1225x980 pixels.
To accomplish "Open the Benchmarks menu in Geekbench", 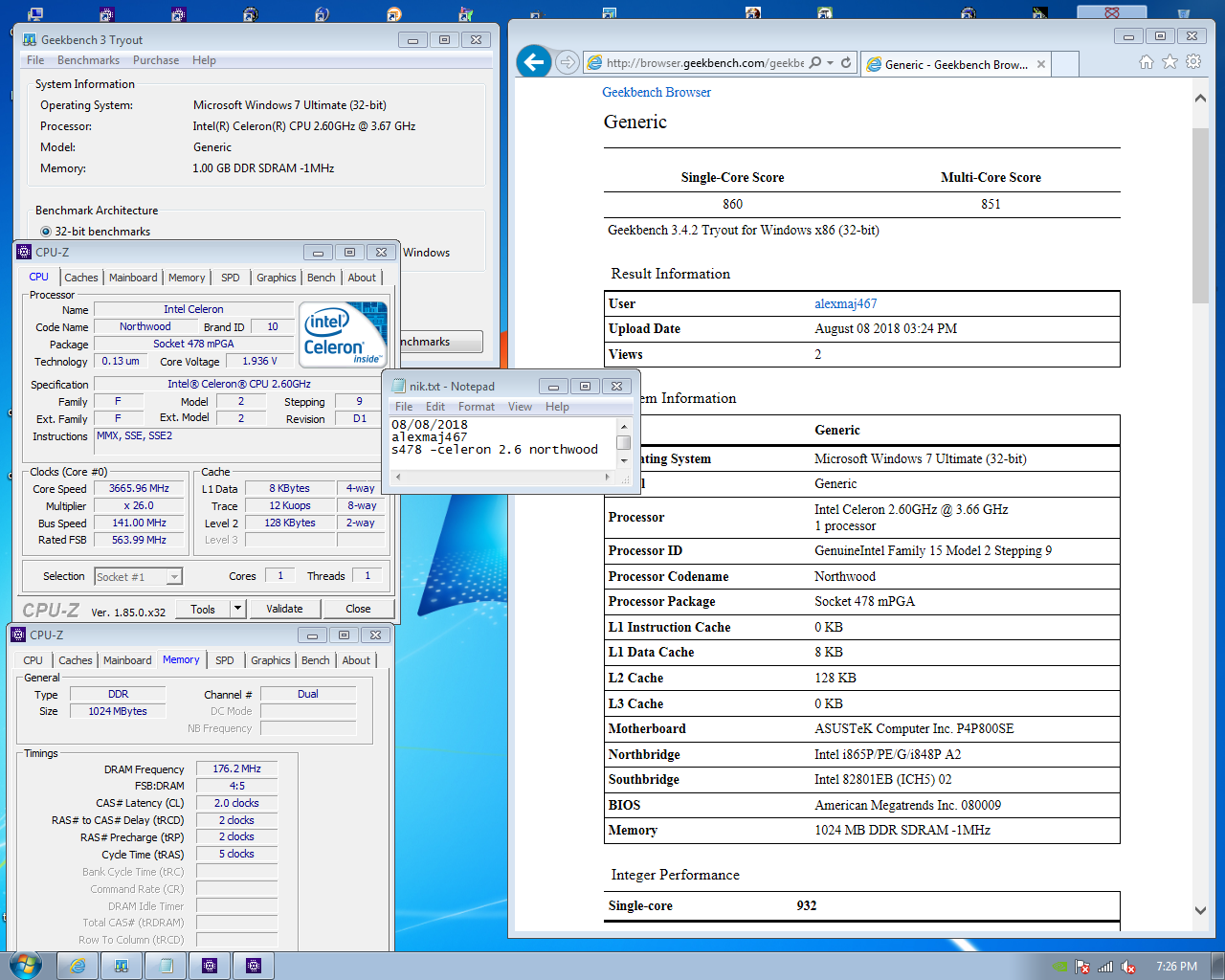I will 88,60.
